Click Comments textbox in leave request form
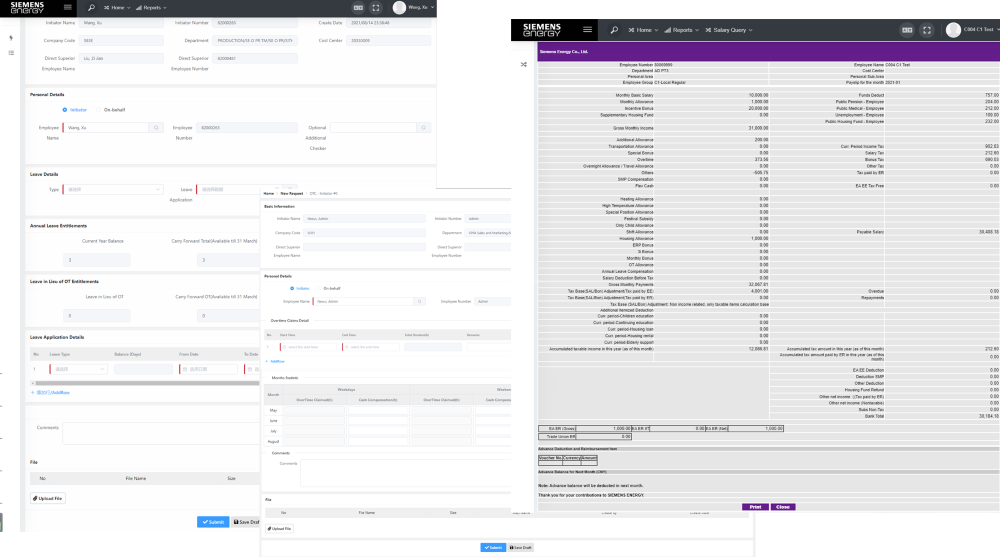Image resolution: width=1000 pixels, height=557 pixels. click(x=161, y=433)
